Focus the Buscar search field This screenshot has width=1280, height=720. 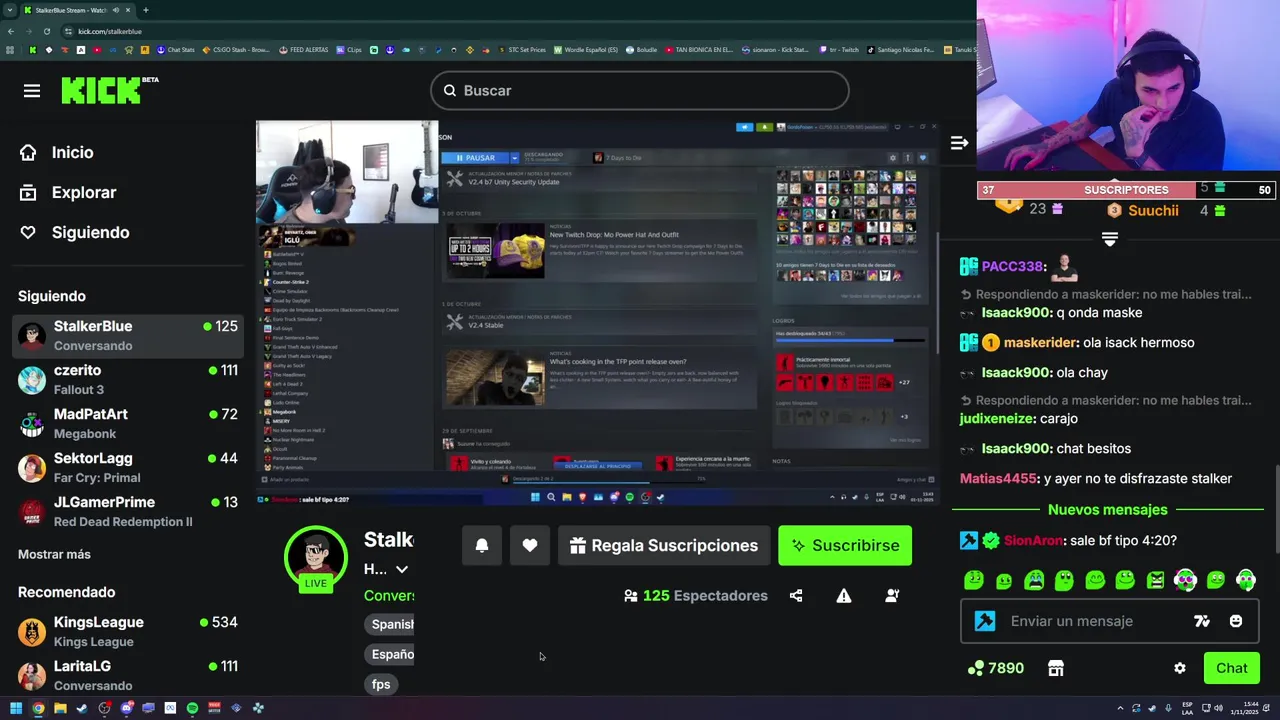640,91
